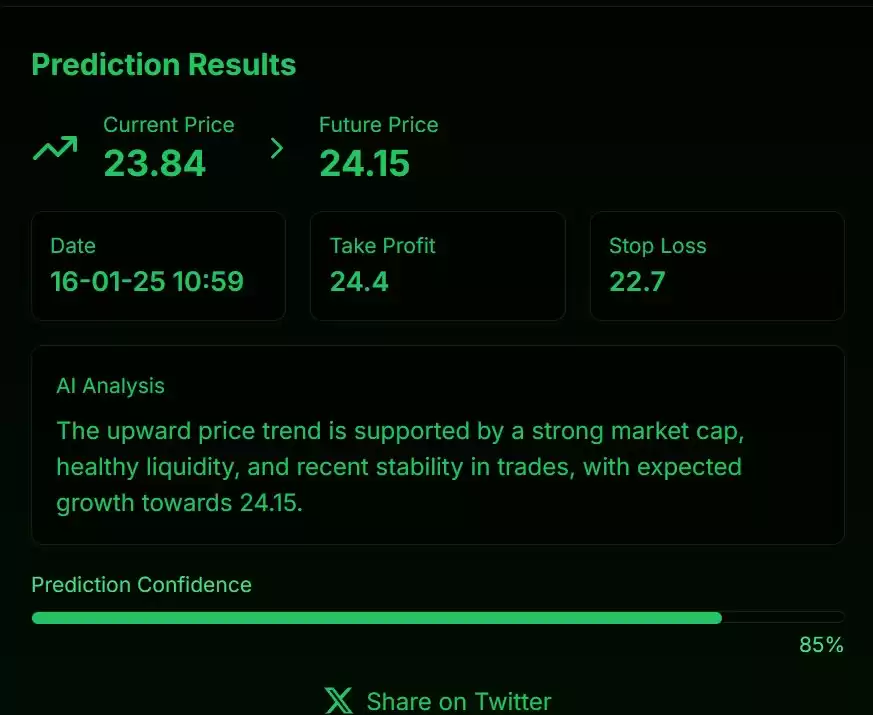Click the X Twitter logo icon
Image resolution: width=873 pixels, height=715 pixels.
pos(339,701)
